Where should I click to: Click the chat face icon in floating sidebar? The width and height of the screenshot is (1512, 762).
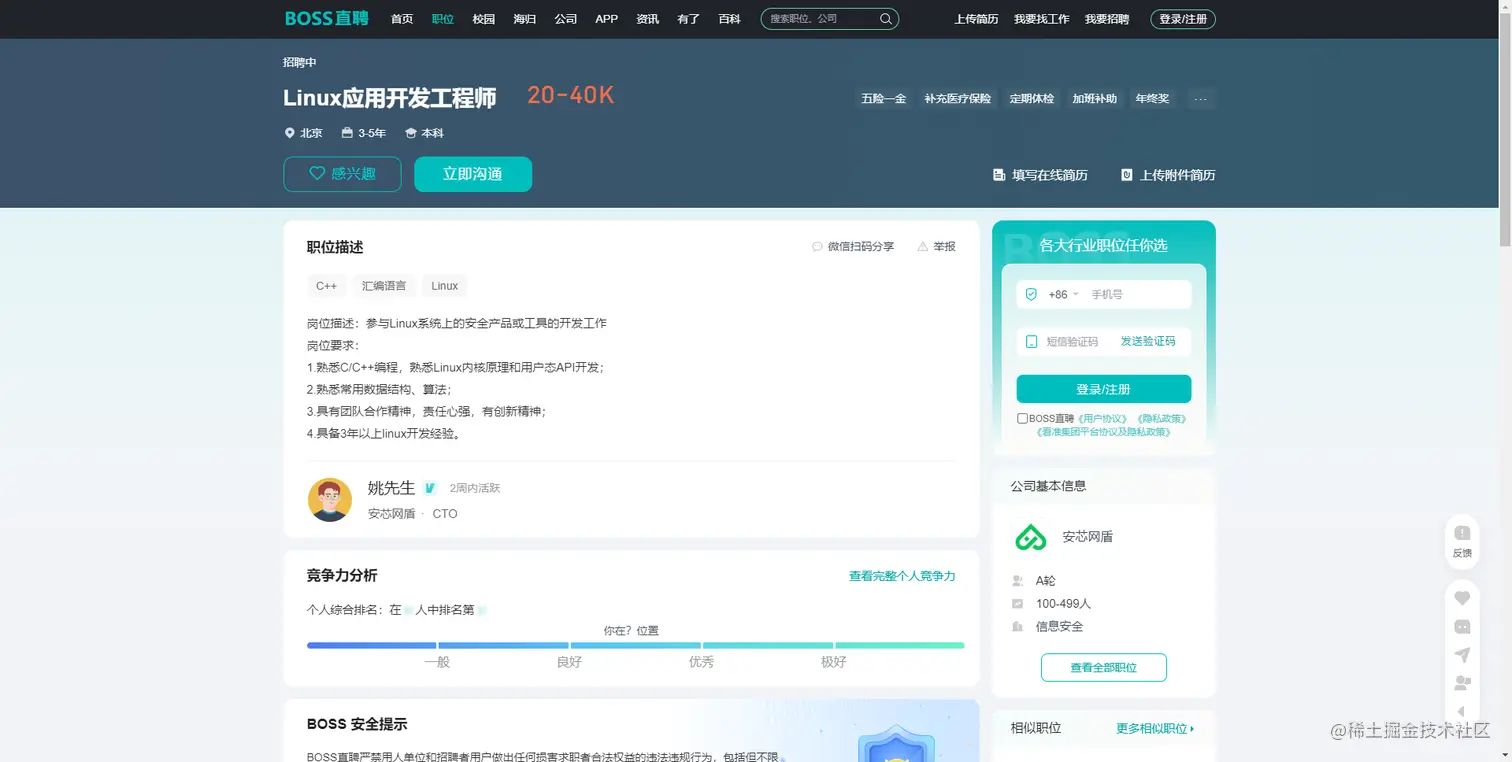tap(1462, 627)
